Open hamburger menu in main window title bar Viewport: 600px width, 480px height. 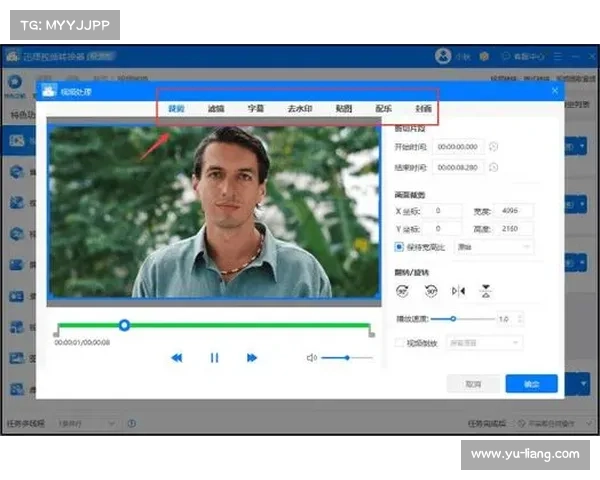pyautogui.click(x=558, y=57)
